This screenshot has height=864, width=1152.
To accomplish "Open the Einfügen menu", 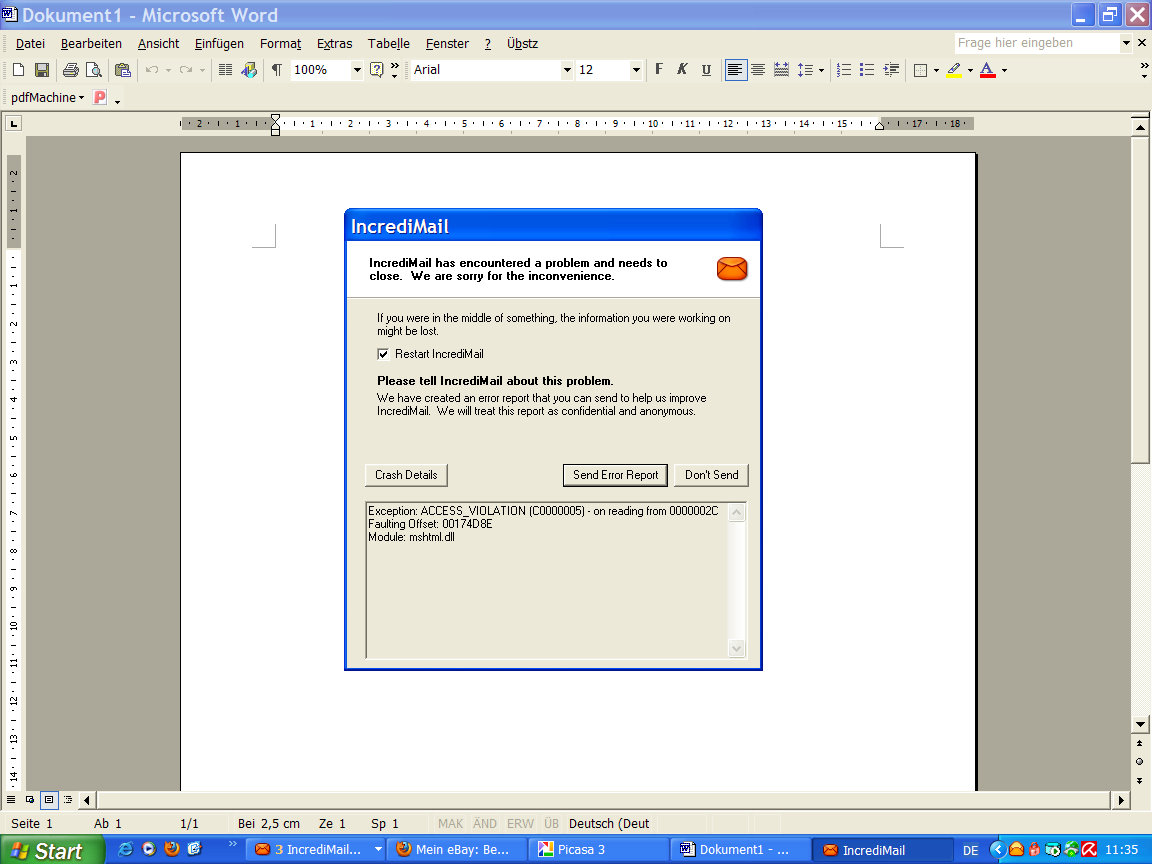I will click(219, 44).
